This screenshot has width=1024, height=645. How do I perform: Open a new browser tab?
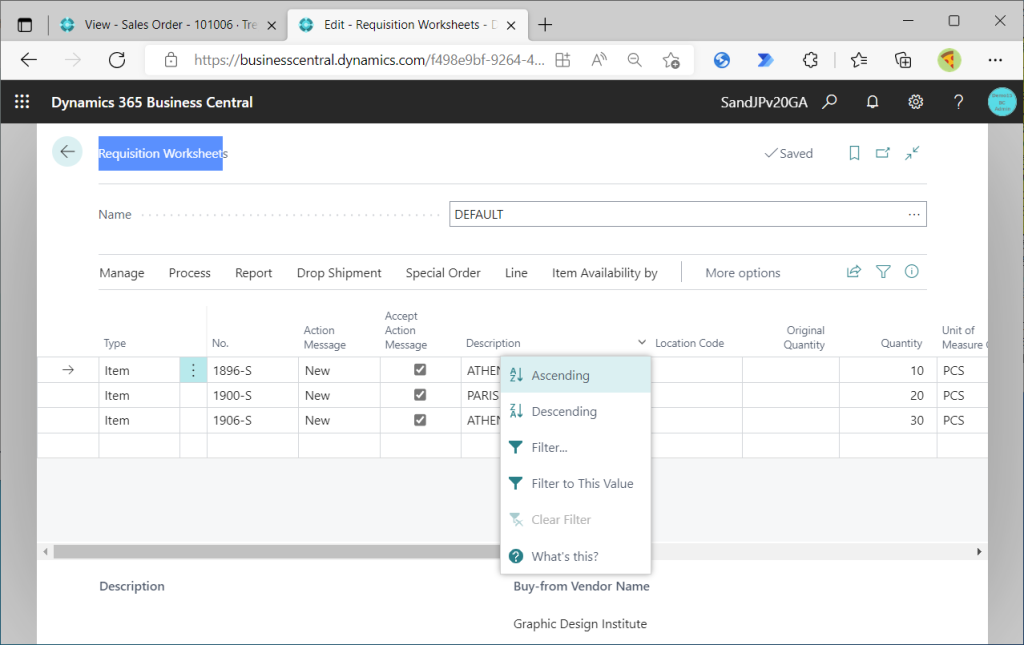[545, 25]
